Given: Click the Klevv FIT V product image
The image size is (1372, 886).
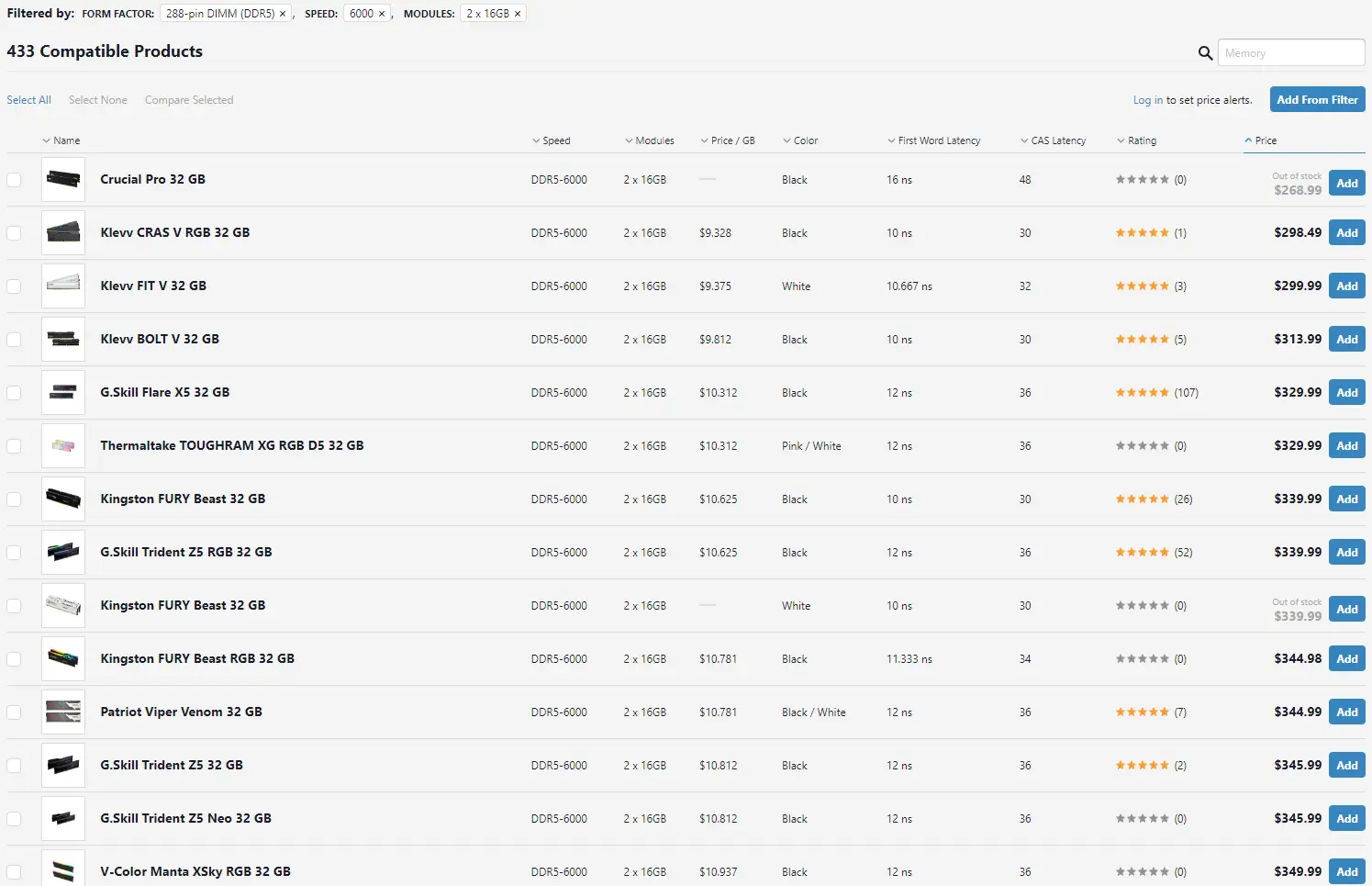Looking at the screenshot, I should click(x=63, y=286).
